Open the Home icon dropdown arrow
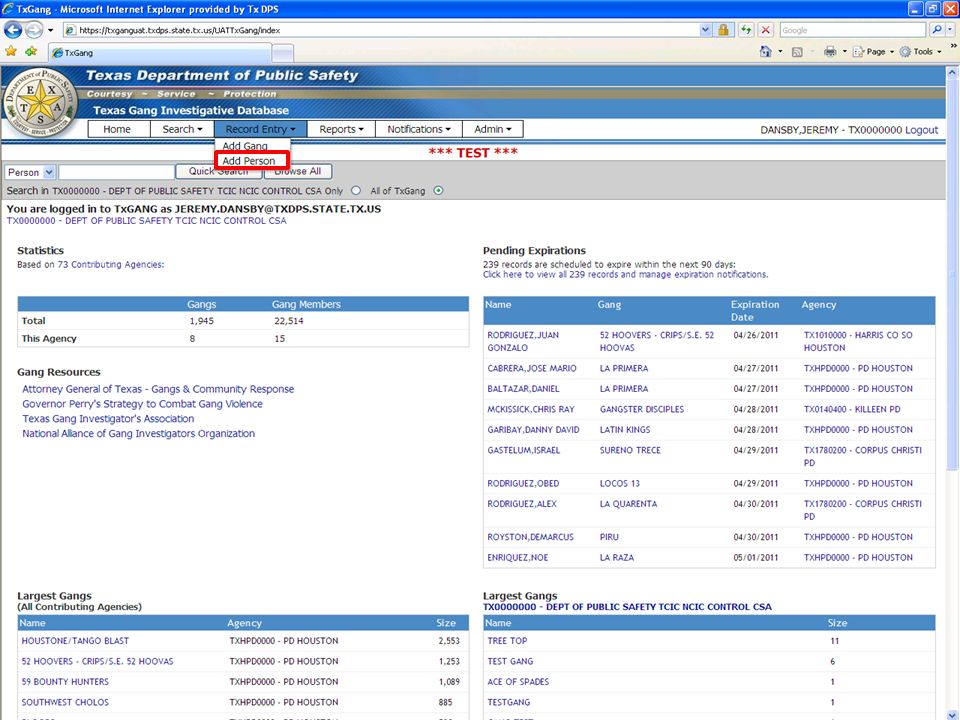Image resolution: width=960 pixels, height=720 pixels. click(x=779, y=51)
